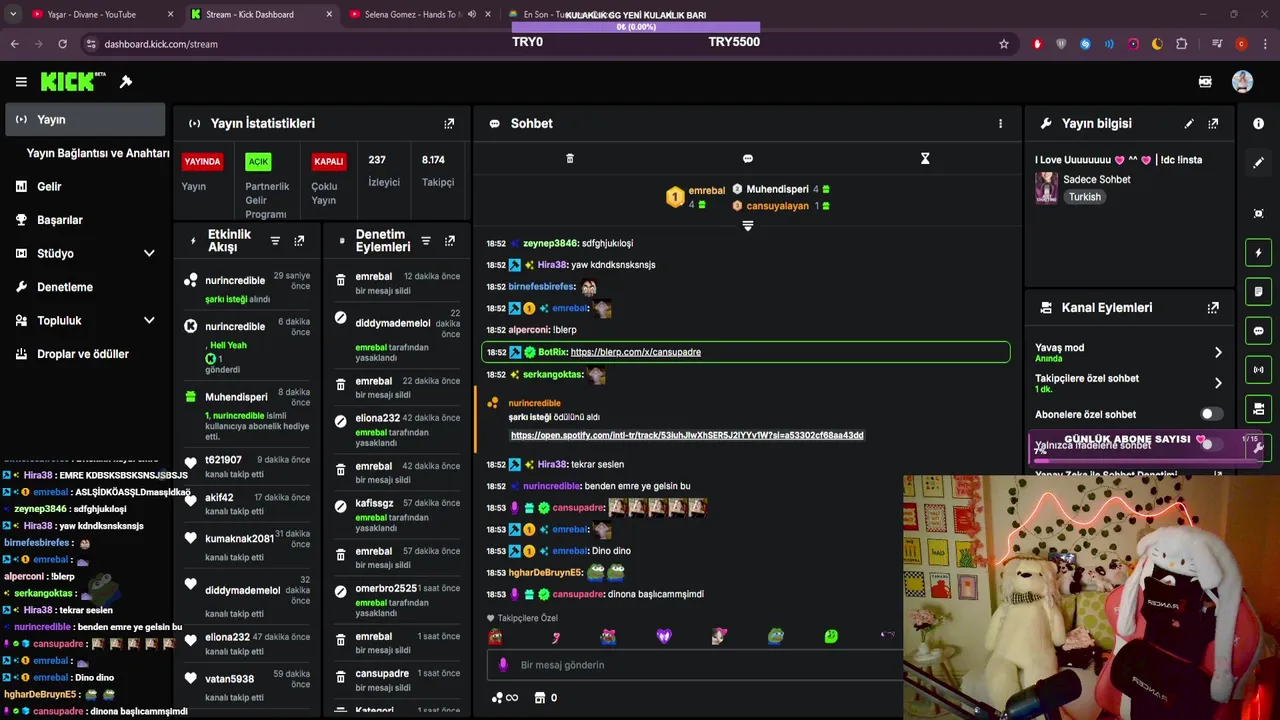This screenshot has height=720, width=1280.
Task: Click the AÇIK partner program badge
Action: [x=258, y=161]
